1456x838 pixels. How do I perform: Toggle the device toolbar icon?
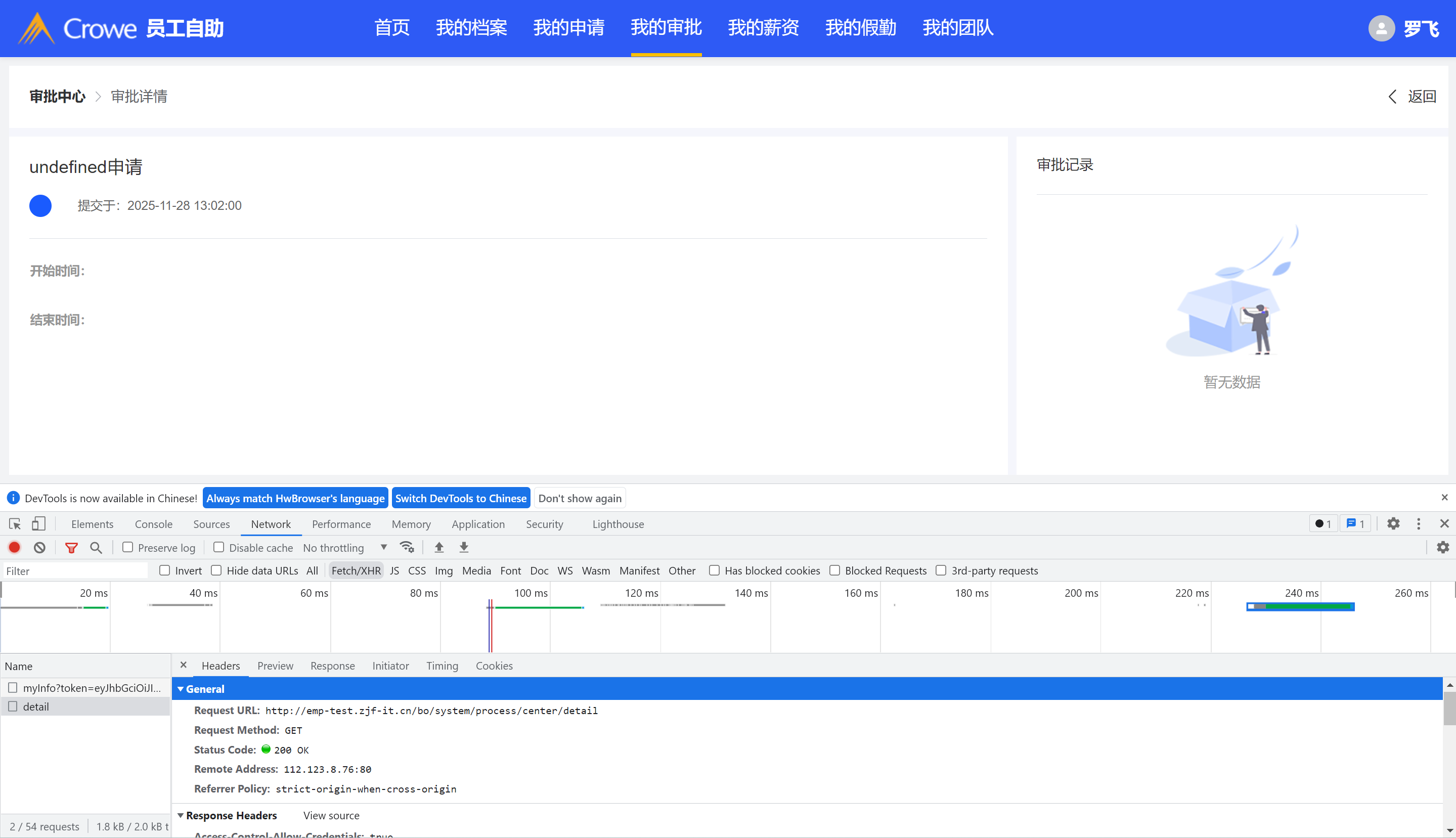[x=38, y=524]
